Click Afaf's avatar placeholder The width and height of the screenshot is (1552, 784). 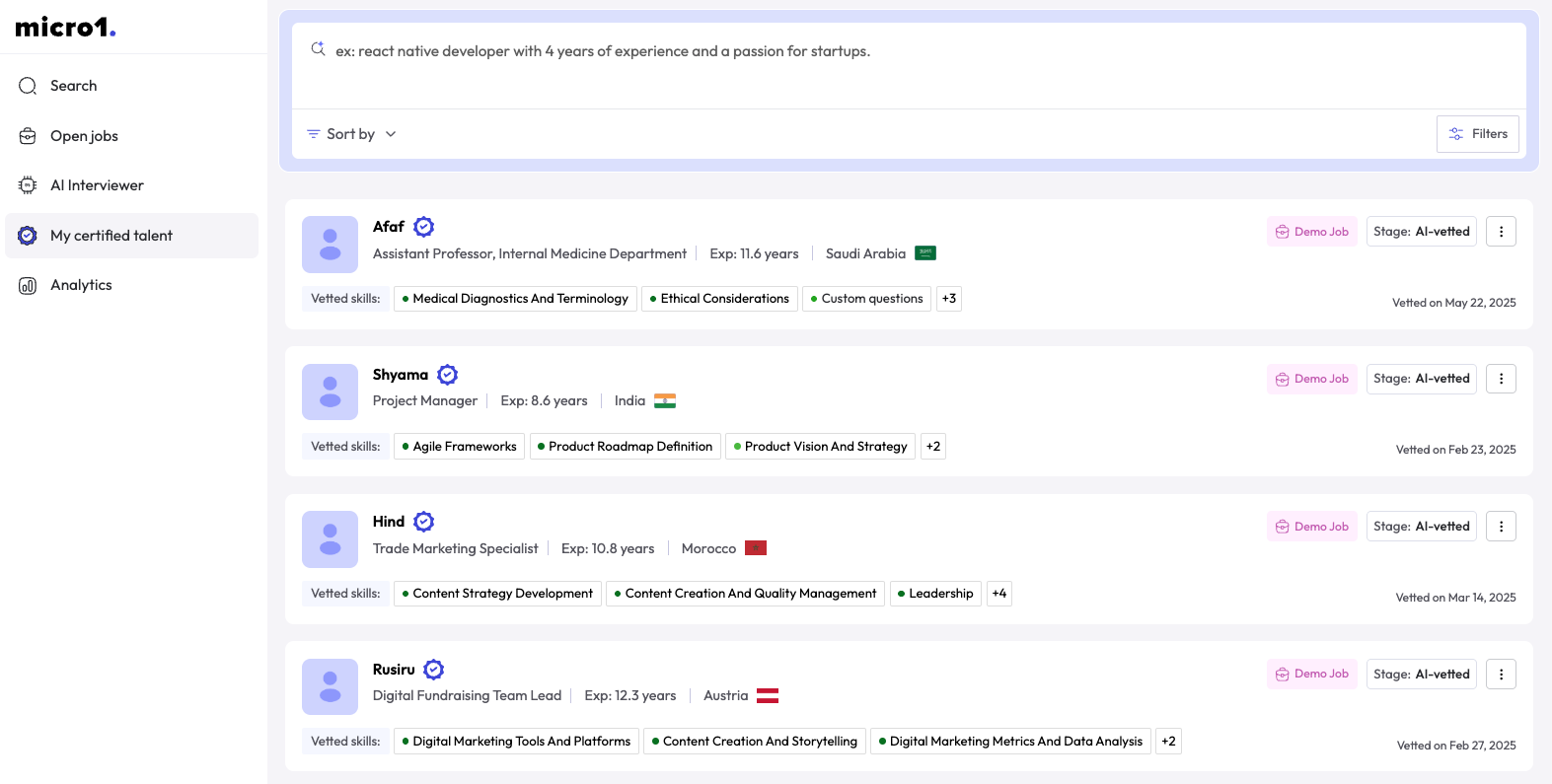click(x=330, y=245)
